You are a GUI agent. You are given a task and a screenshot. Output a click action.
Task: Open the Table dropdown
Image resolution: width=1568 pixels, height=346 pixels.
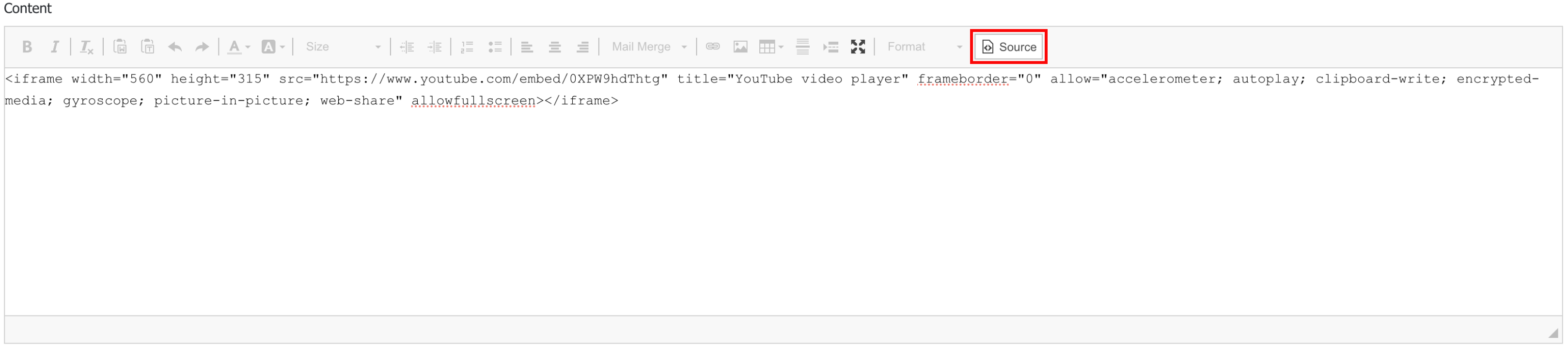[771, 47]
